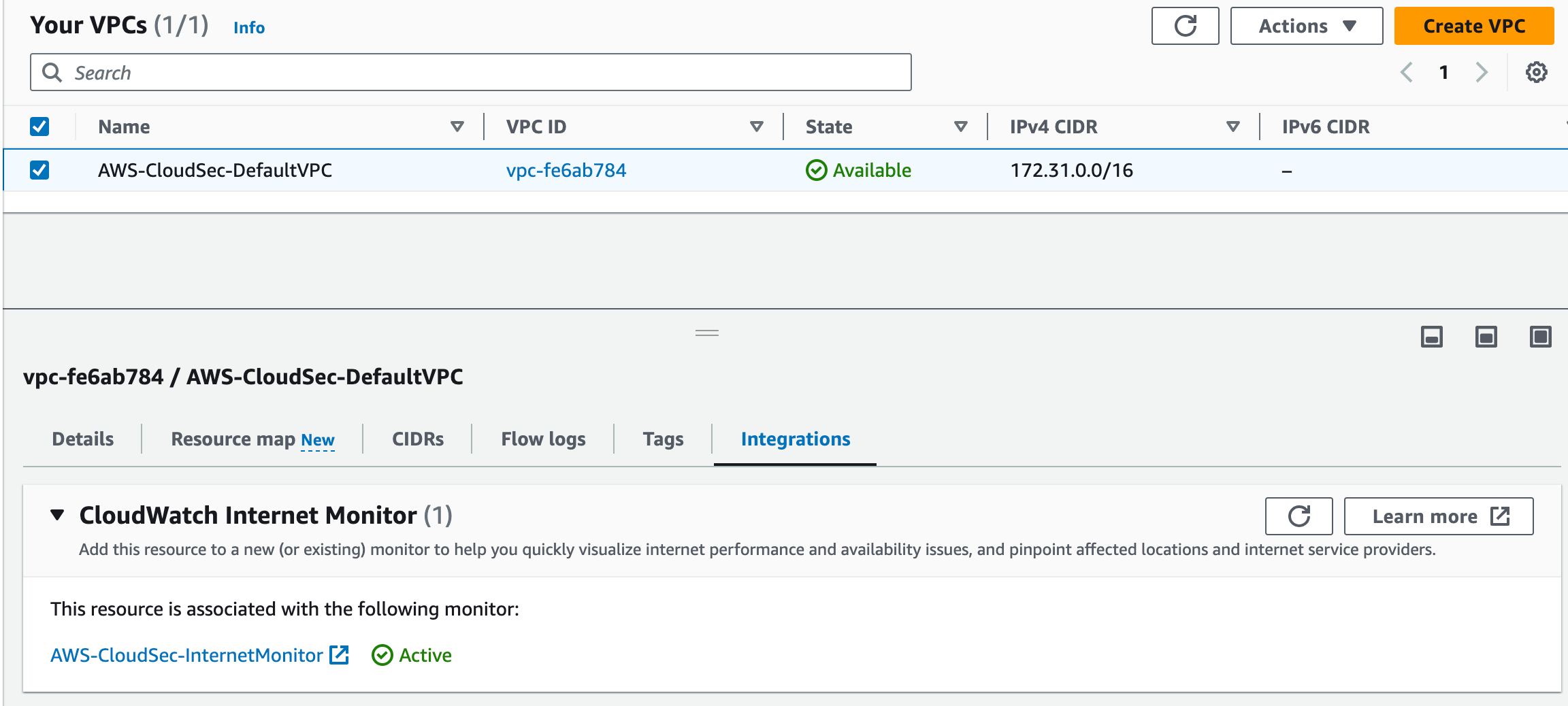Click the Create VPC button
Screen dimensions: 1568x706
pos(1474,26)
